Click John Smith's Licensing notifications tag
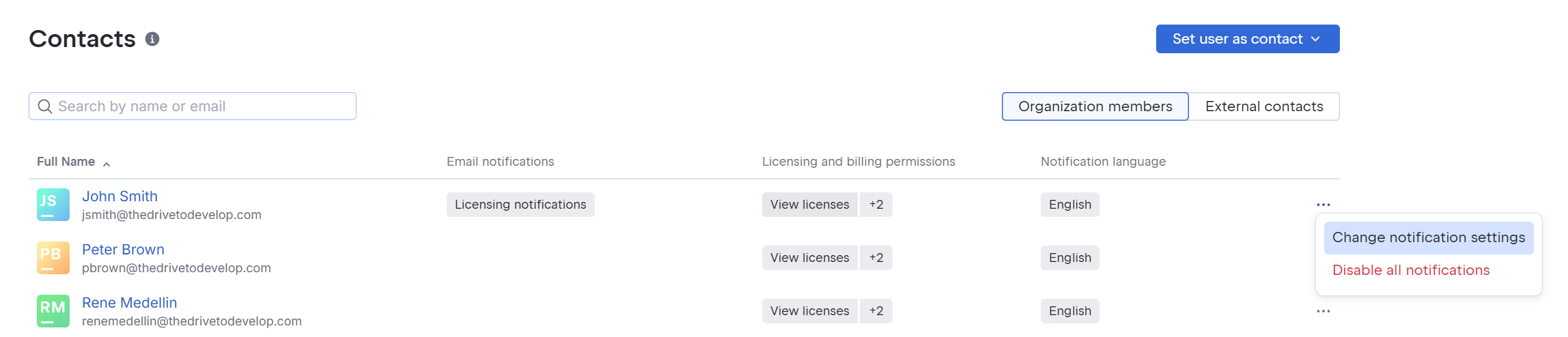The height and width of the screenshot is (337, 1568). [x=520, y=205]
